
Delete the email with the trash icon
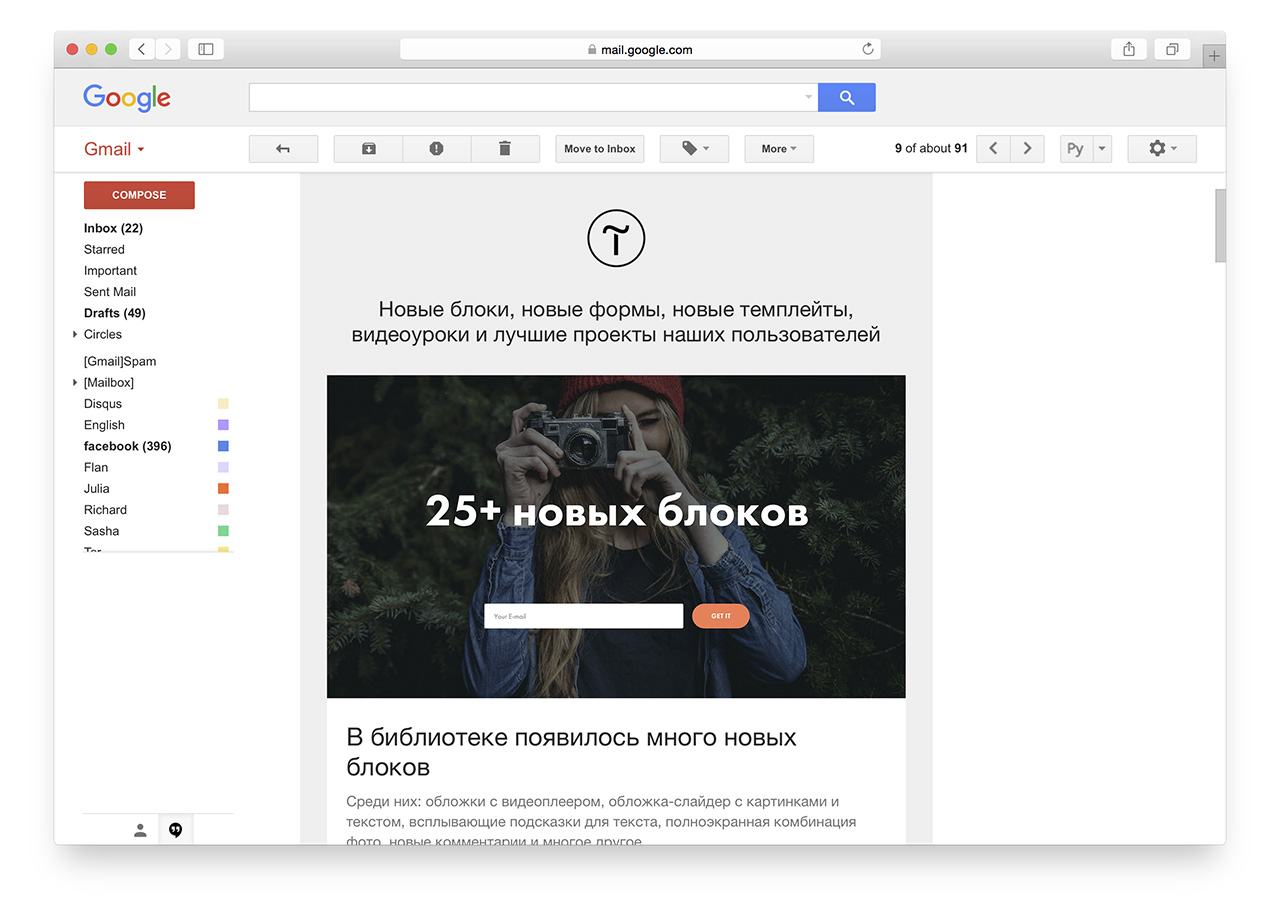click(x=505, y=149)
